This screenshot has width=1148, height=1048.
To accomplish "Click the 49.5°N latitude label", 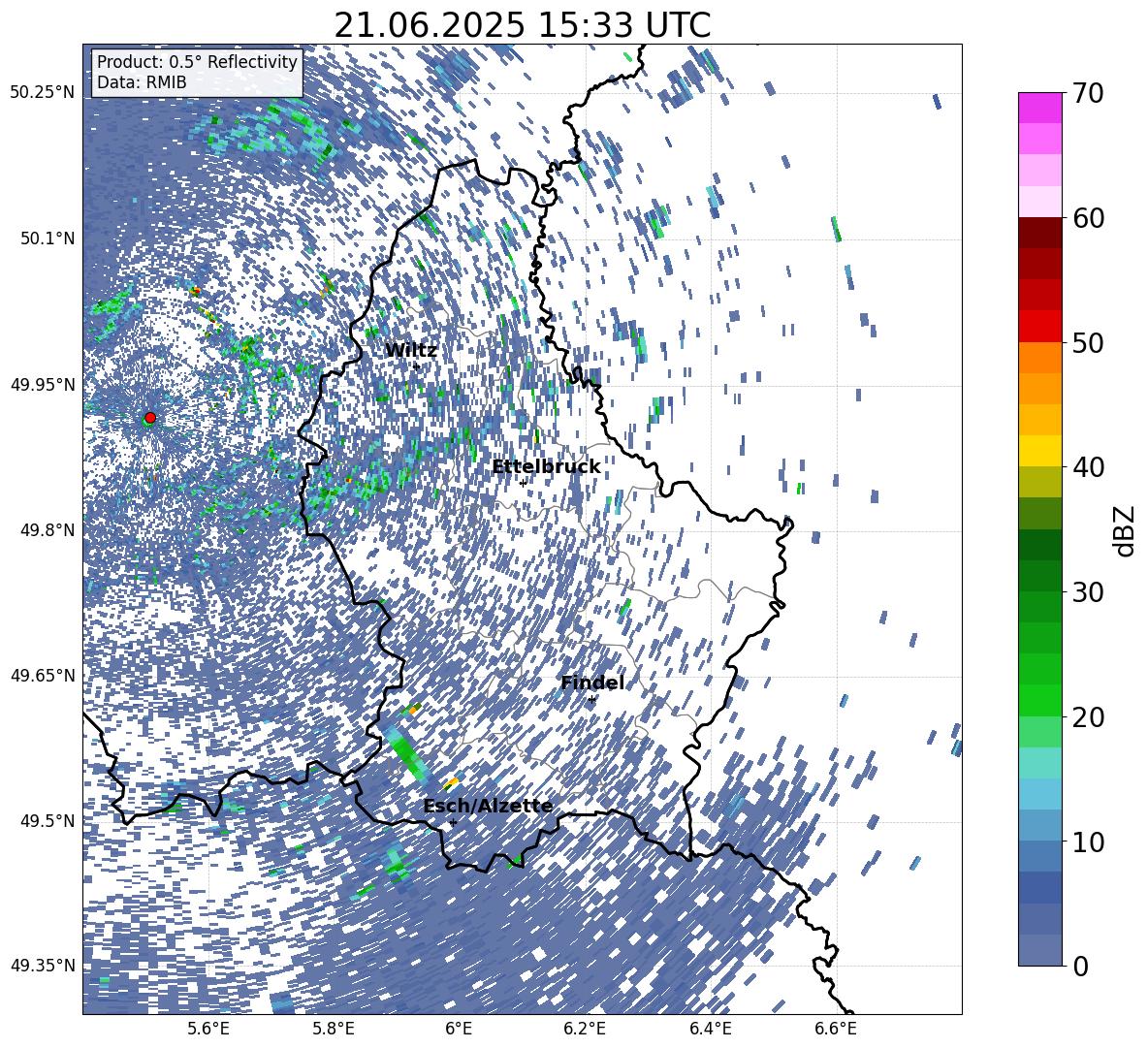I will point(47,820).
